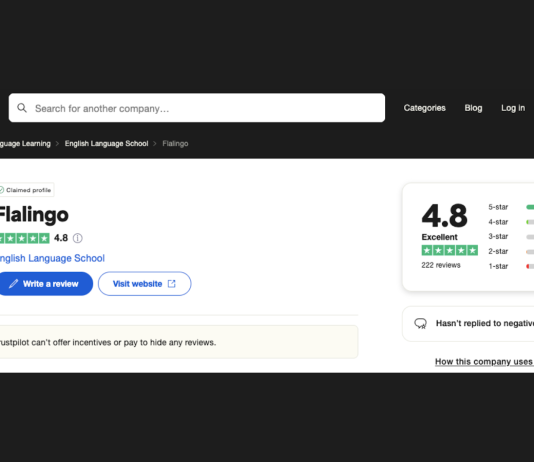The image size is (534, 462).
Task: Filter reviews by 4-star row
Action: [x=511, y=222]
